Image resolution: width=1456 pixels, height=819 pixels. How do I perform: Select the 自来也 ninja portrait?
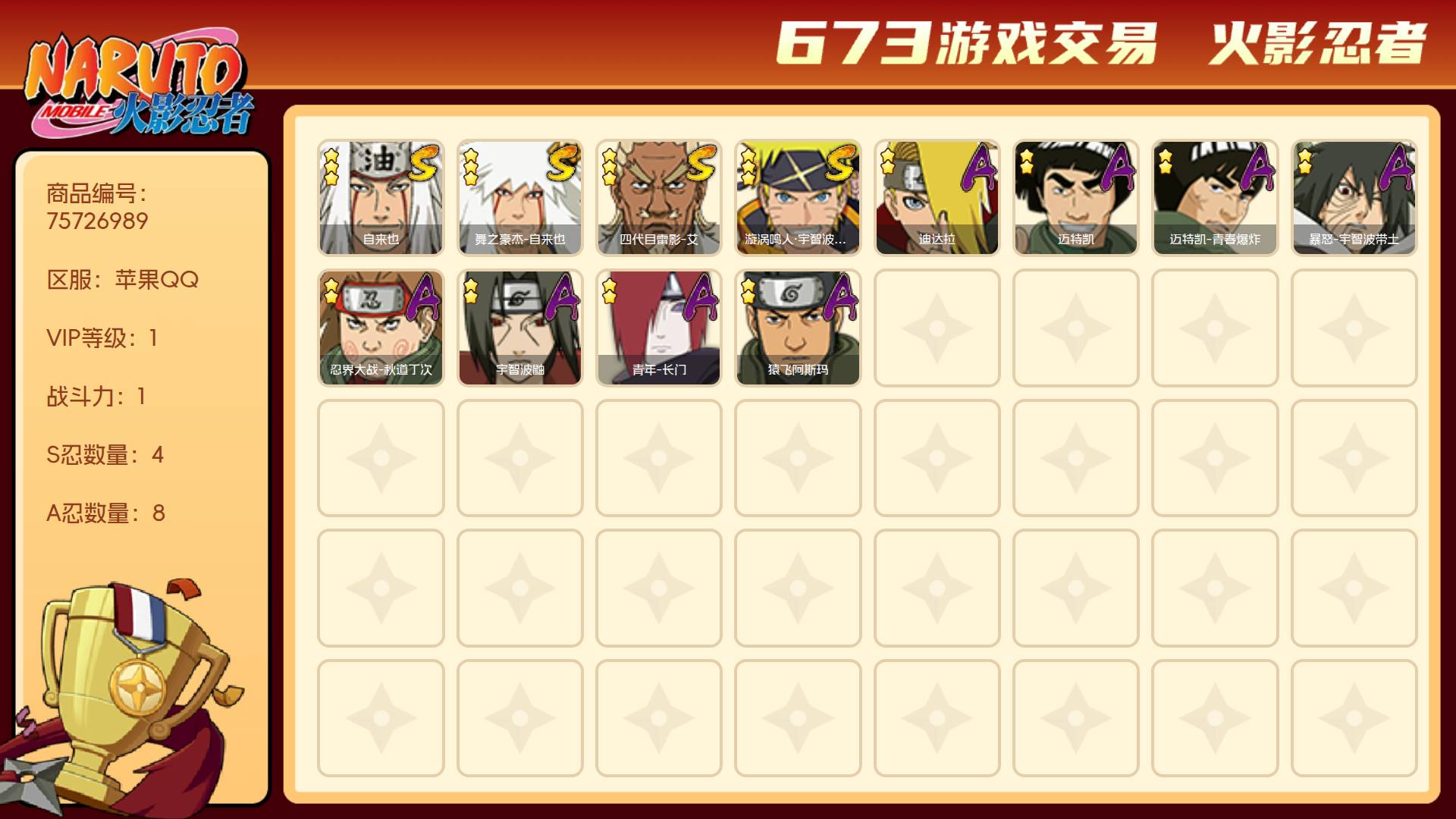(x=381, y=198)
